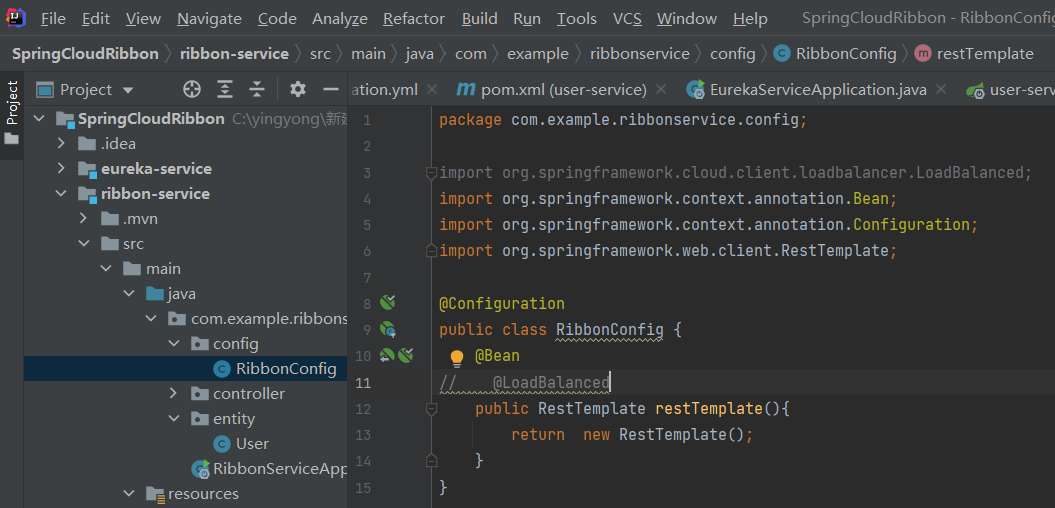The image size is (1055, 508).
Task: Open the Help menu
Action: 750,19
